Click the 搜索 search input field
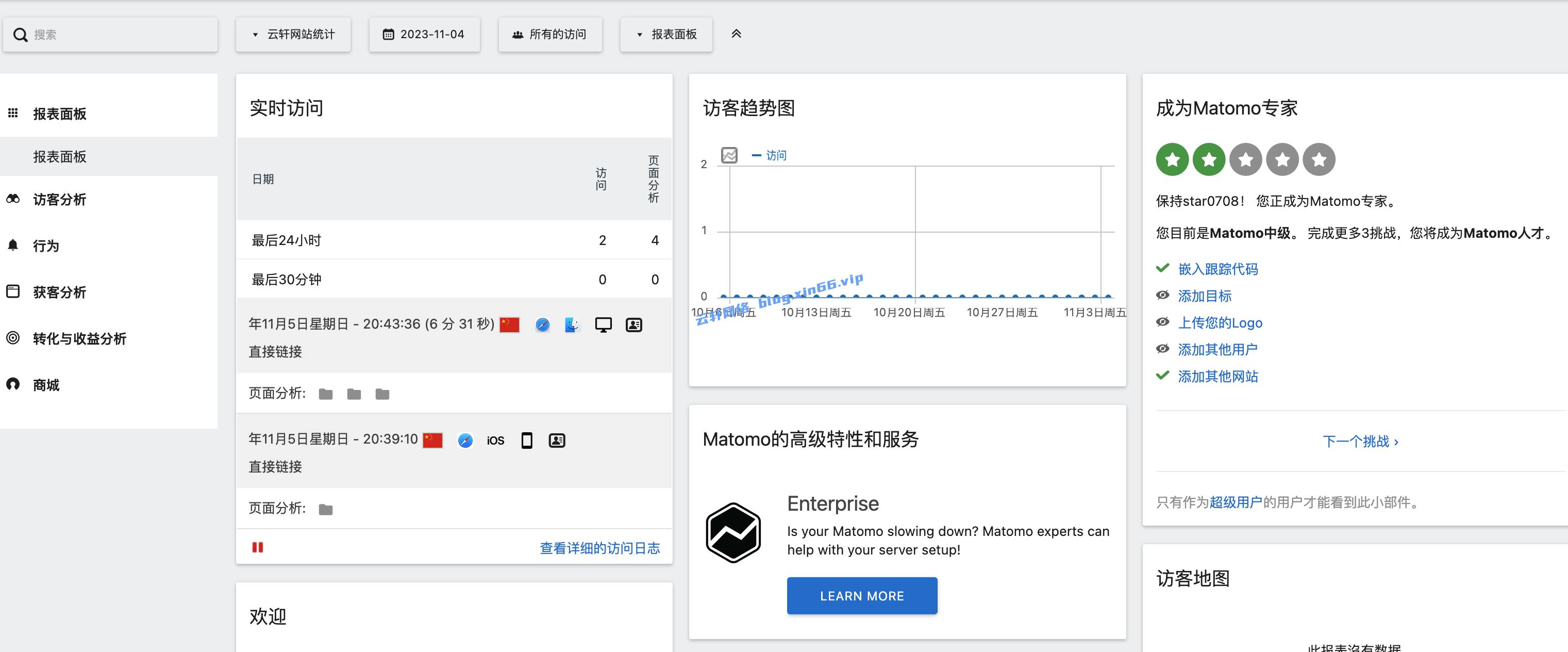 [110, 35]
